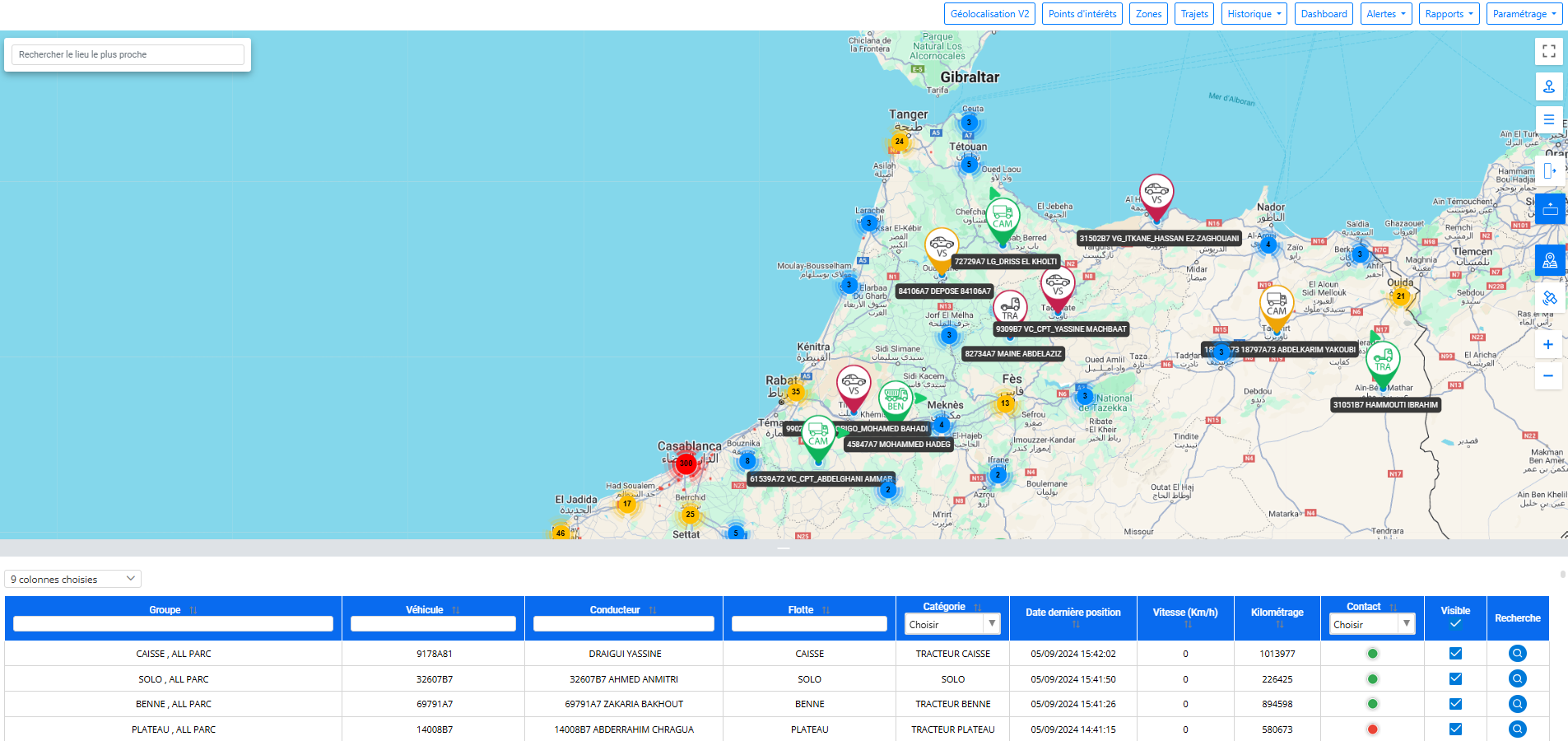This screenshot has width=1568, height=741.
Task: Locate vehicle 14008B7 with search icon
Action: 1517,729
